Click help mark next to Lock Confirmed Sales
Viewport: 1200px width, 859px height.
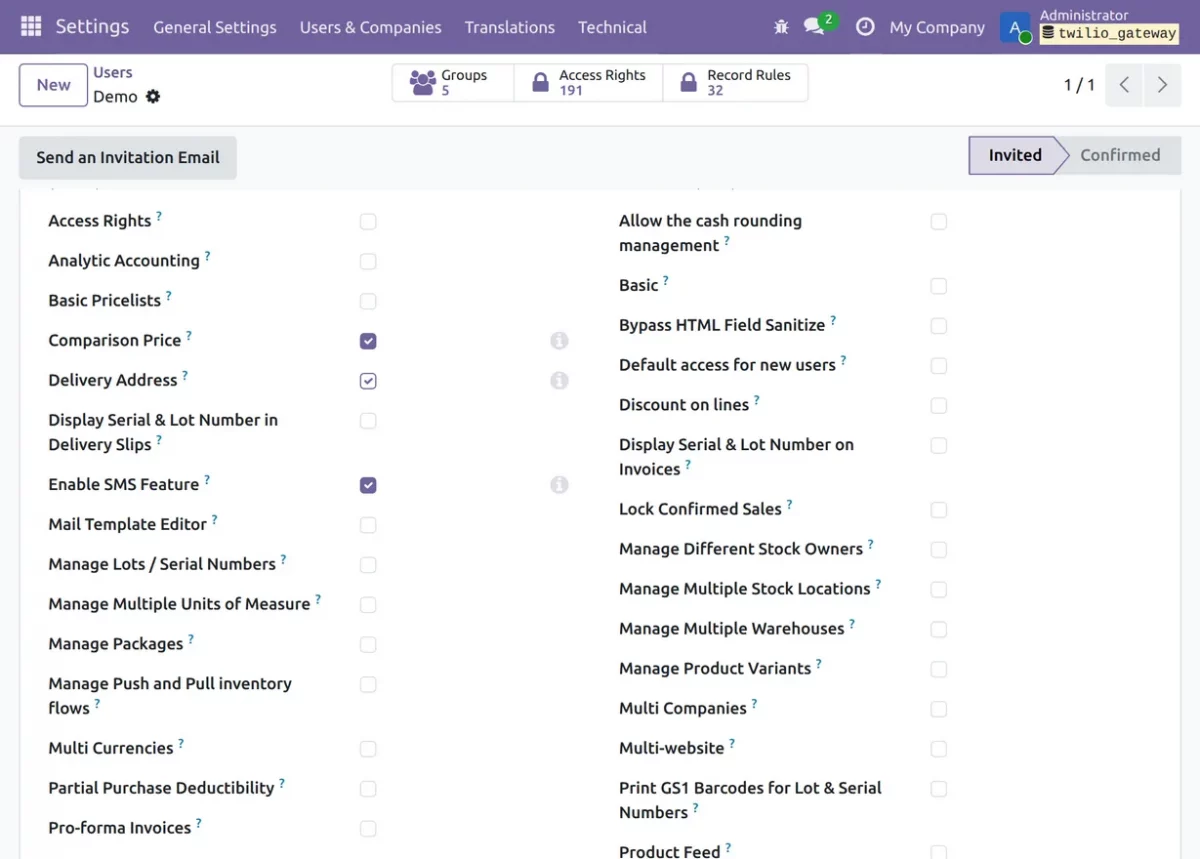[x=789, y=504]
